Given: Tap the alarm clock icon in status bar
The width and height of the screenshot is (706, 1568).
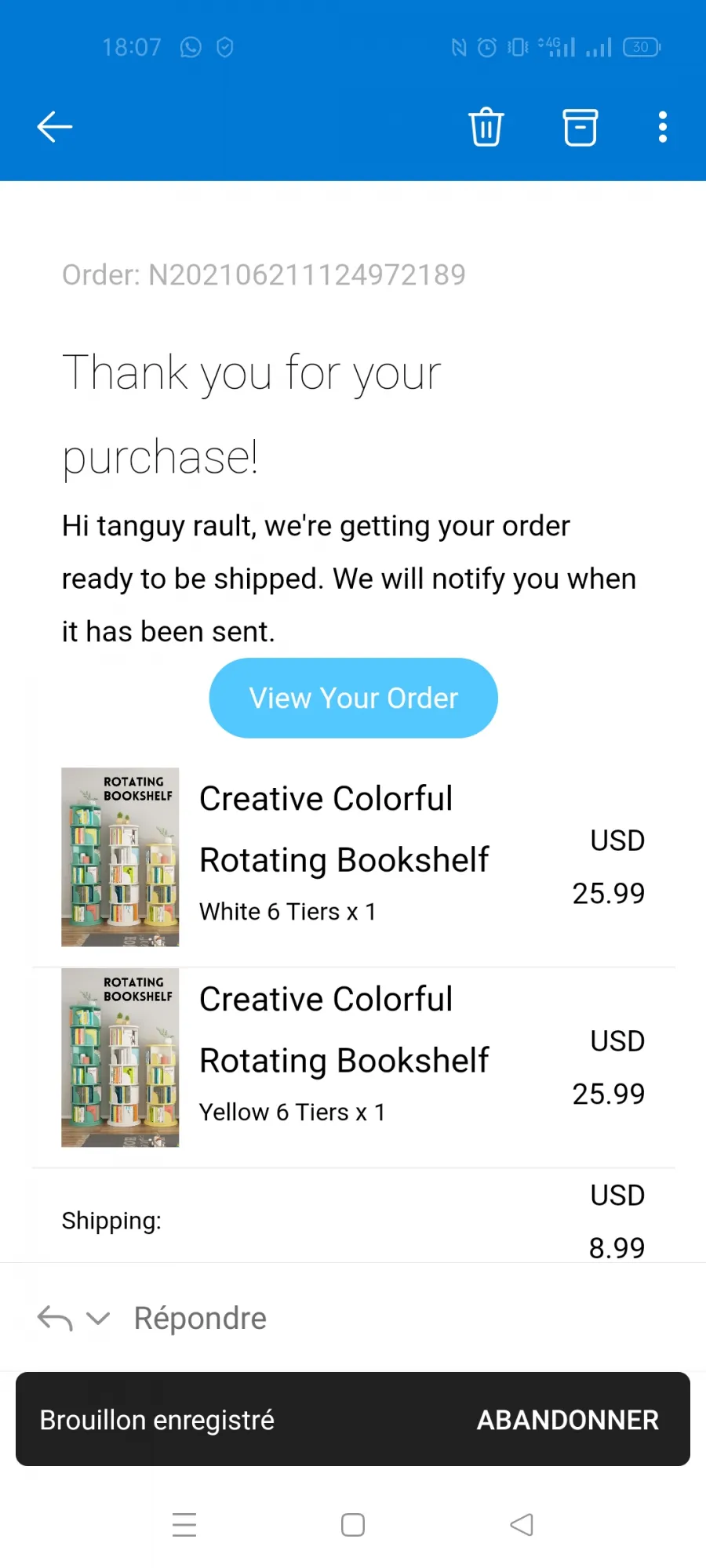Looking at the screenshot, I should click(487, 48).
